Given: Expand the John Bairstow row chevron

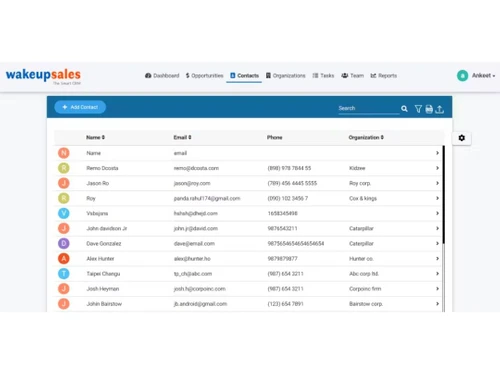Looking at the screenshot, I should coord(437,304).
